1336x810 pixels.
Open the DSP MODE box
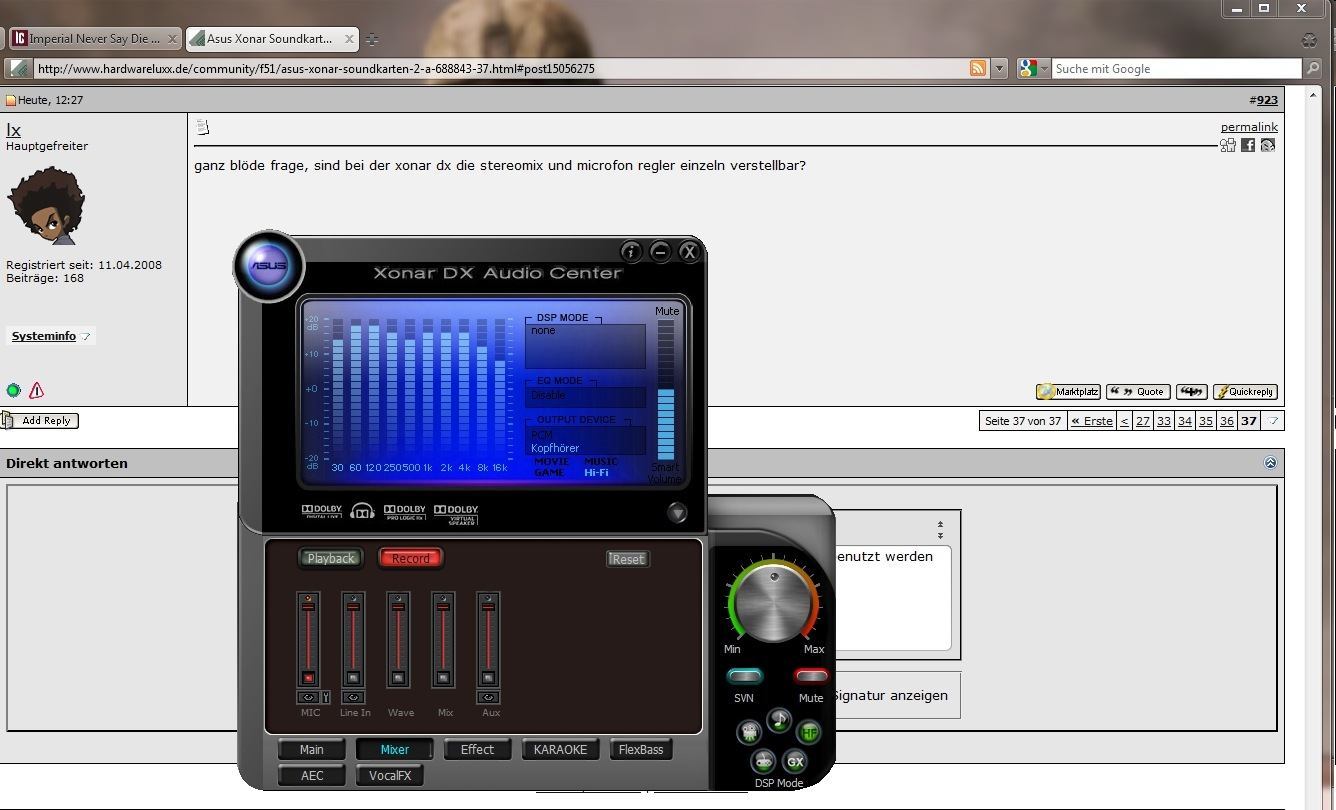[x=585, y=345]
